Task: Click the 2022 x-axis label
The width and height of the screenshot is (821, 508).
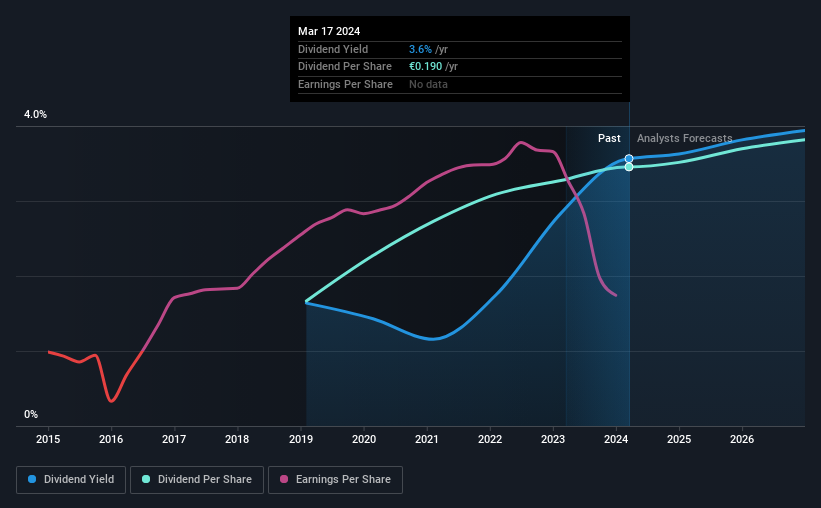Action: [490, 439]
